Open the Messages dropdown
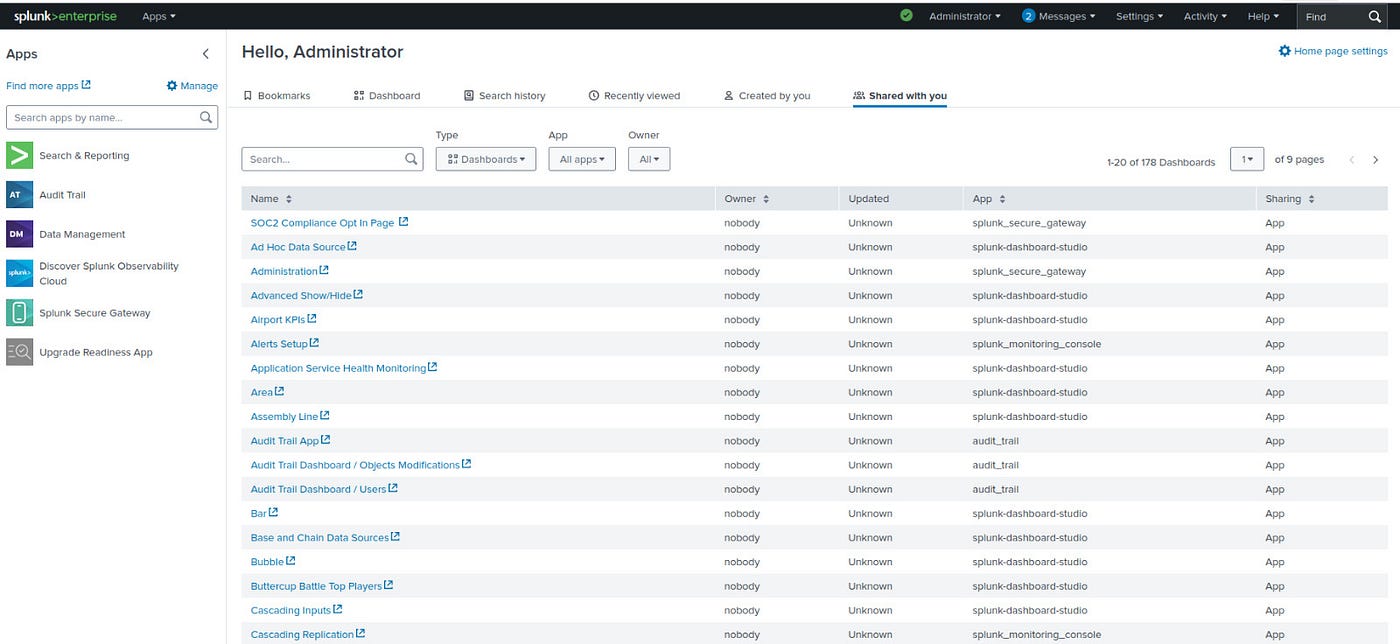Viewport: 1400px width, 644px height. [1058, 16]
